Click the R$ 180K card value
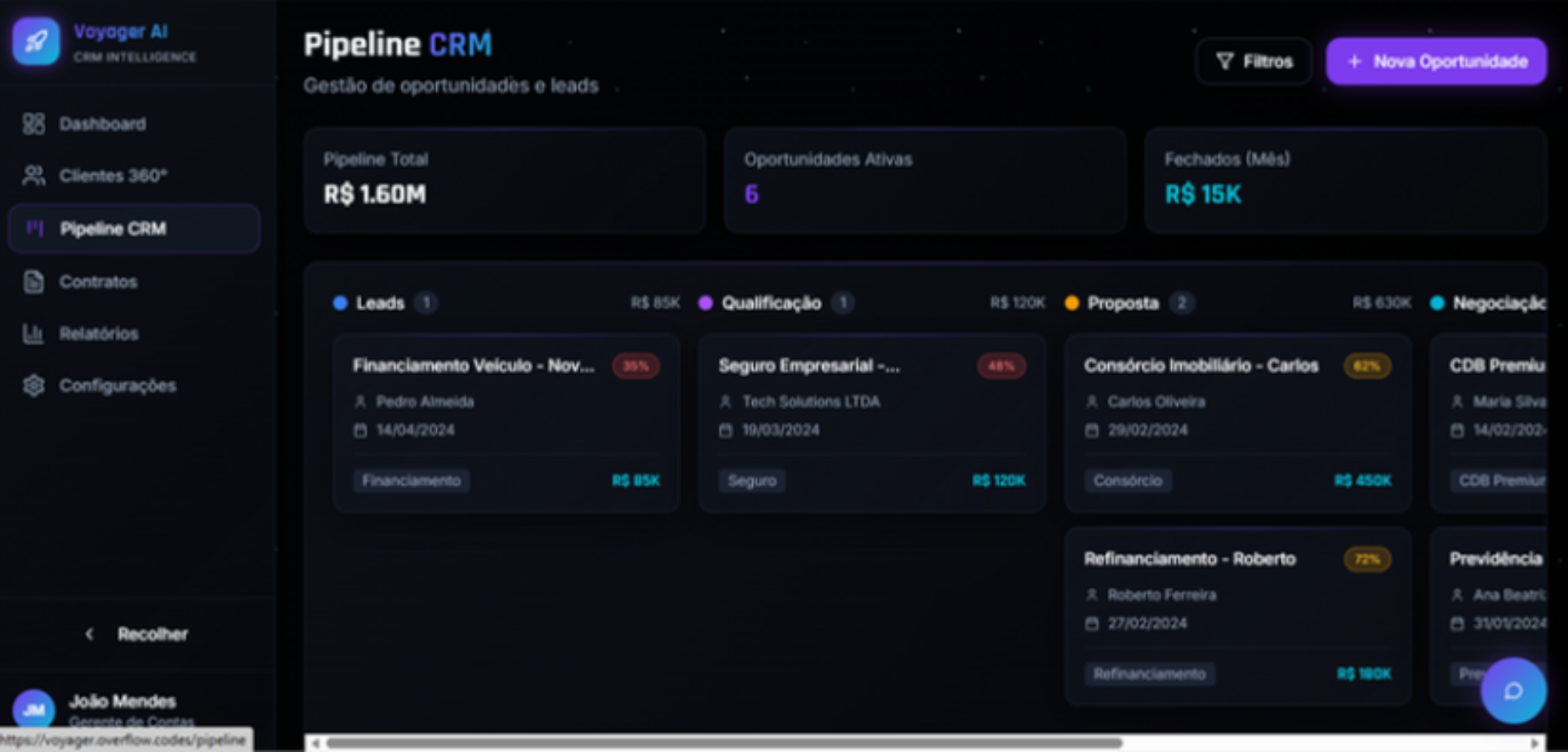 tap(1364, 674)
